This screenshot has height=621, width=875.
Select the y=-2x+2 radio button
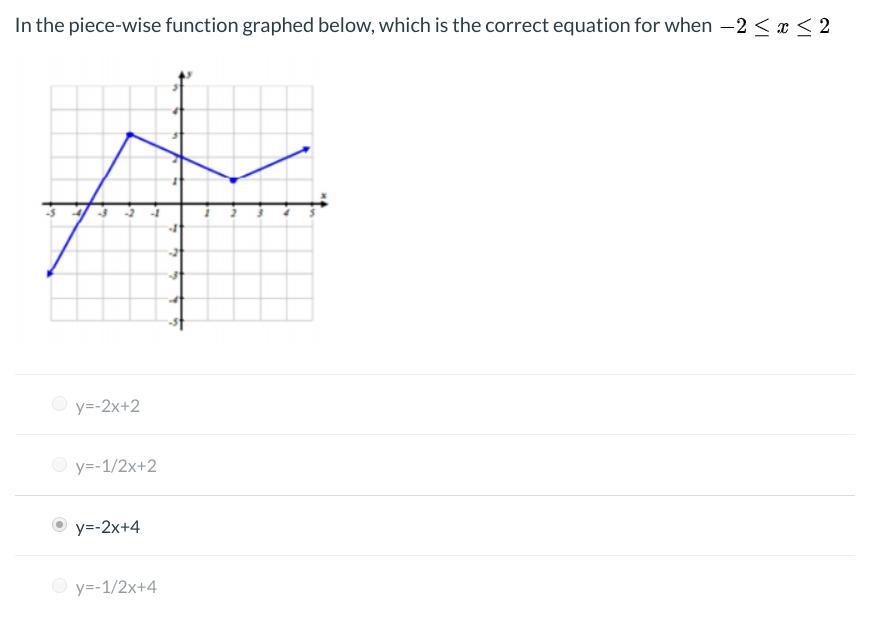click(59, 403)
